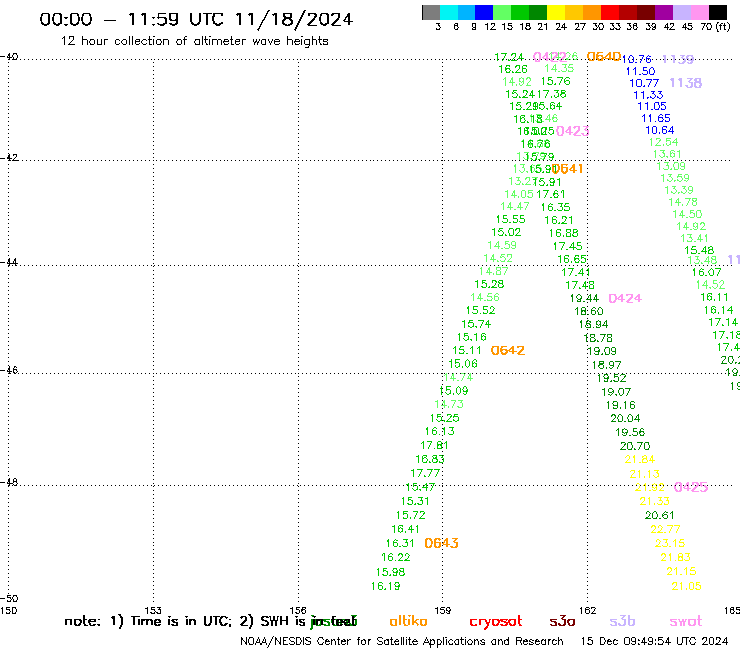Click the orange '0640' time marker
740x650 pixels.
604,57
